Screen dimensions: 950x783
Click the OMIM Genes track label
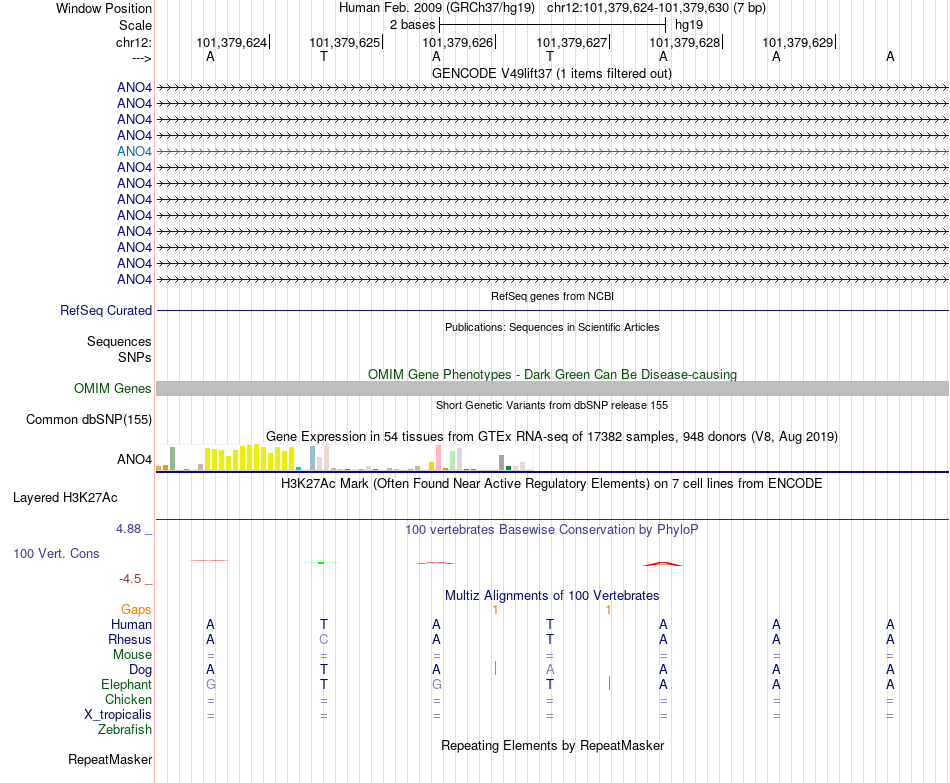point(112,388)
